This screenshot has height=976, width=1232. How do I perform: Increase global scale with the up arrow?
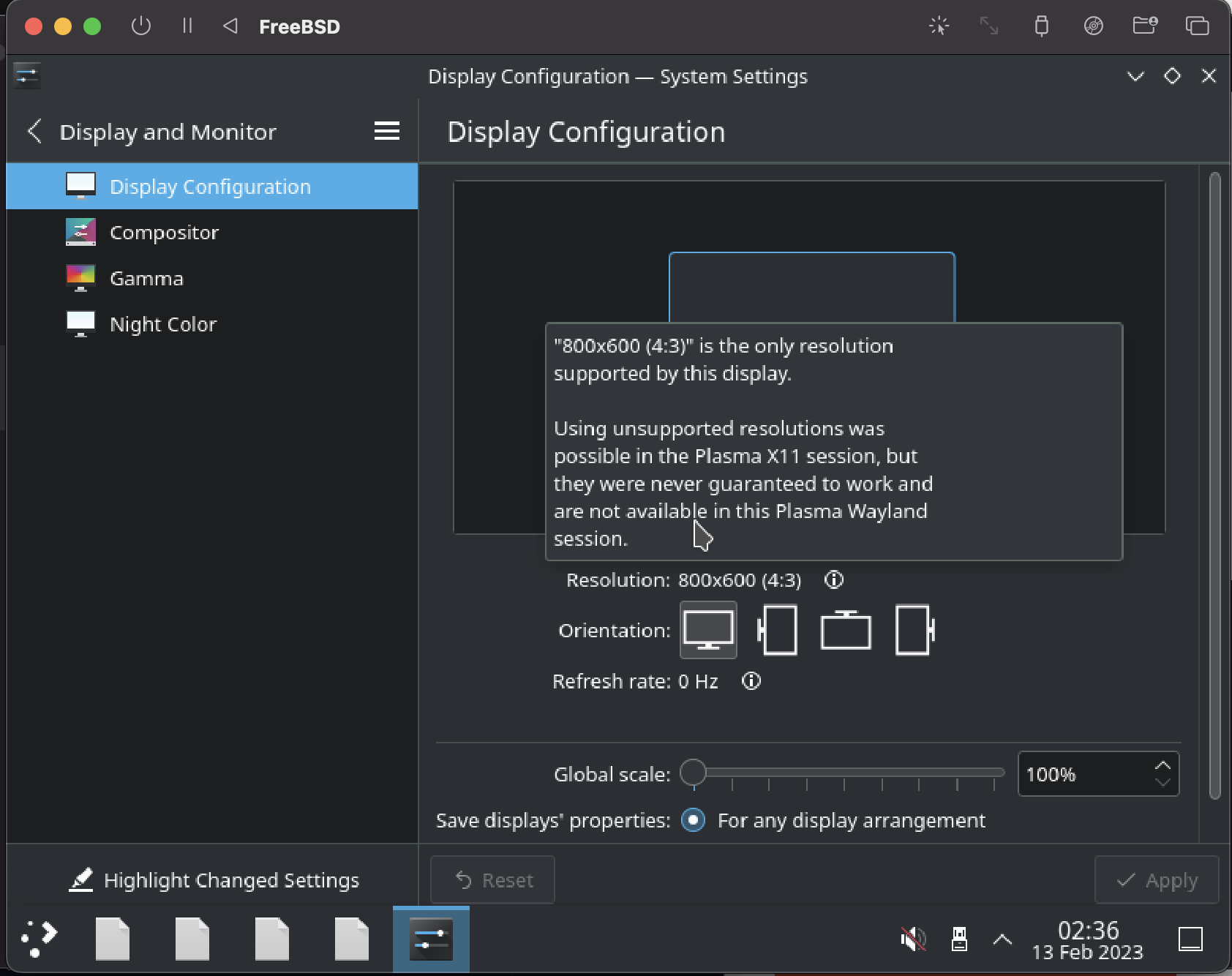click(1162, 765)
